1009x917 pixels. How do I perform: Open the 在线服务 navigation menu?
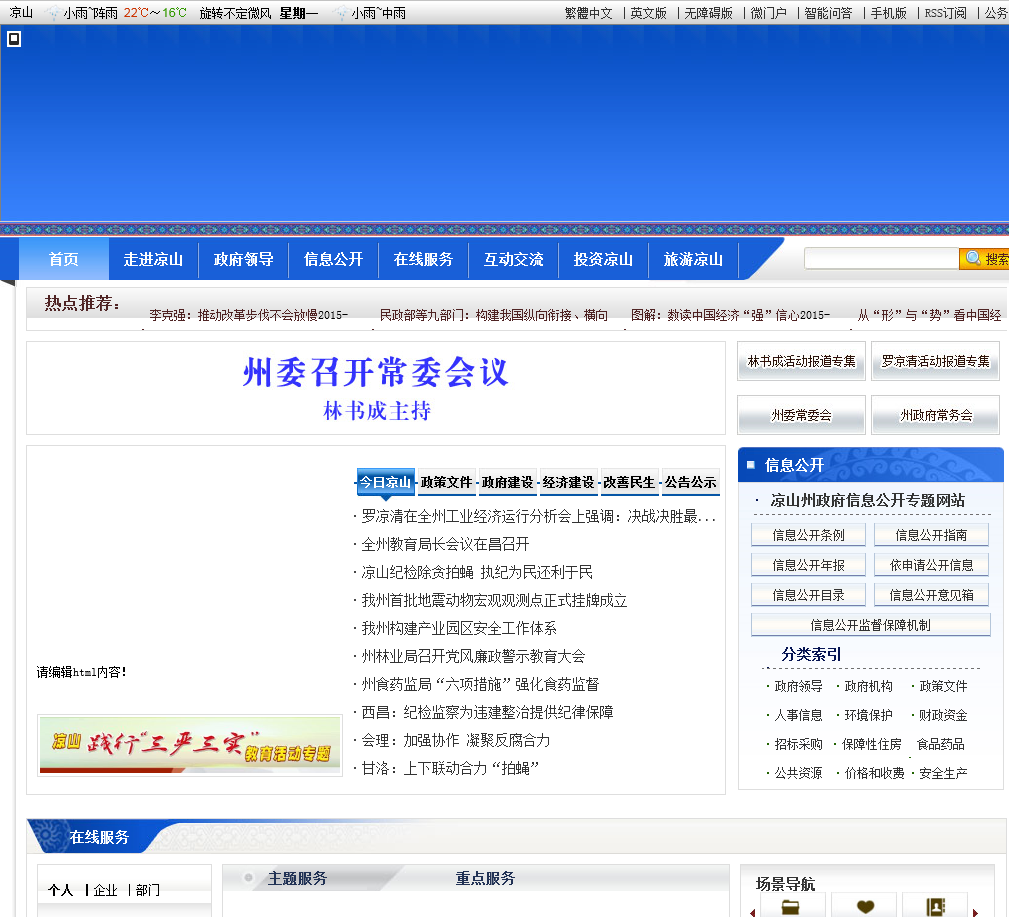tap(423, 259)
